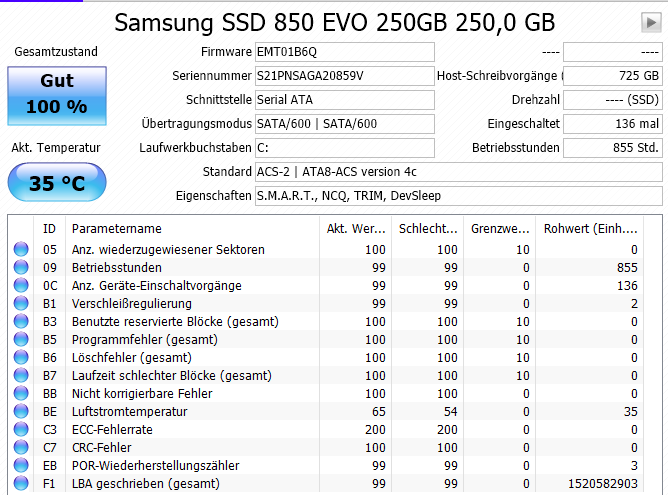This screenshot has height=495, width=668.
Task: Select Nicht korrigierbare Fehler name
Action: (142, 393)
